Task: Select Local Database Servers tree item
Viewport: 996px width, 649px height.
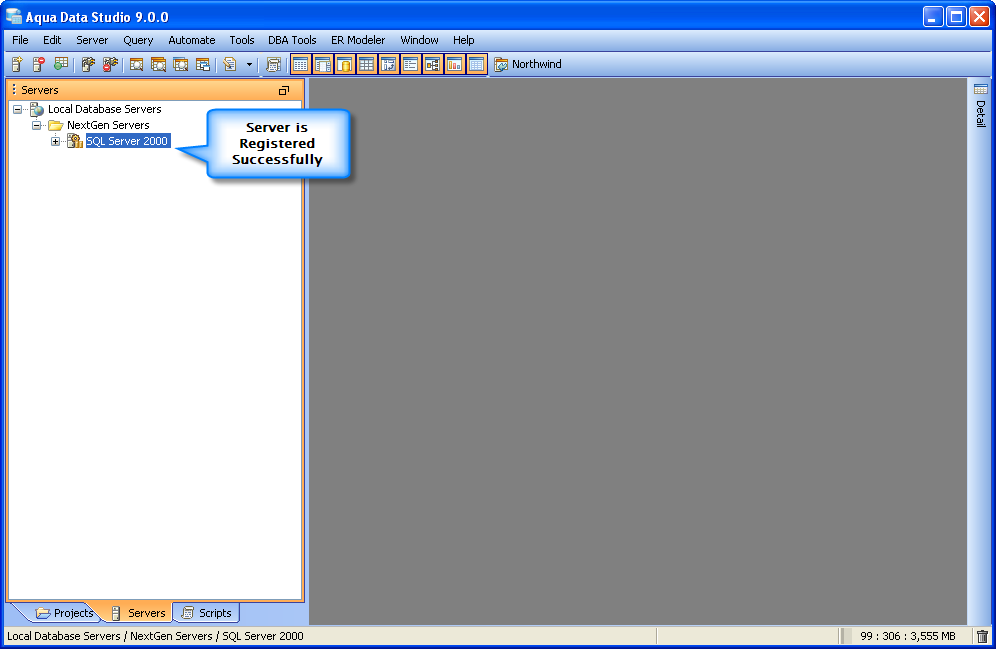Action: [x=104, y=109]
